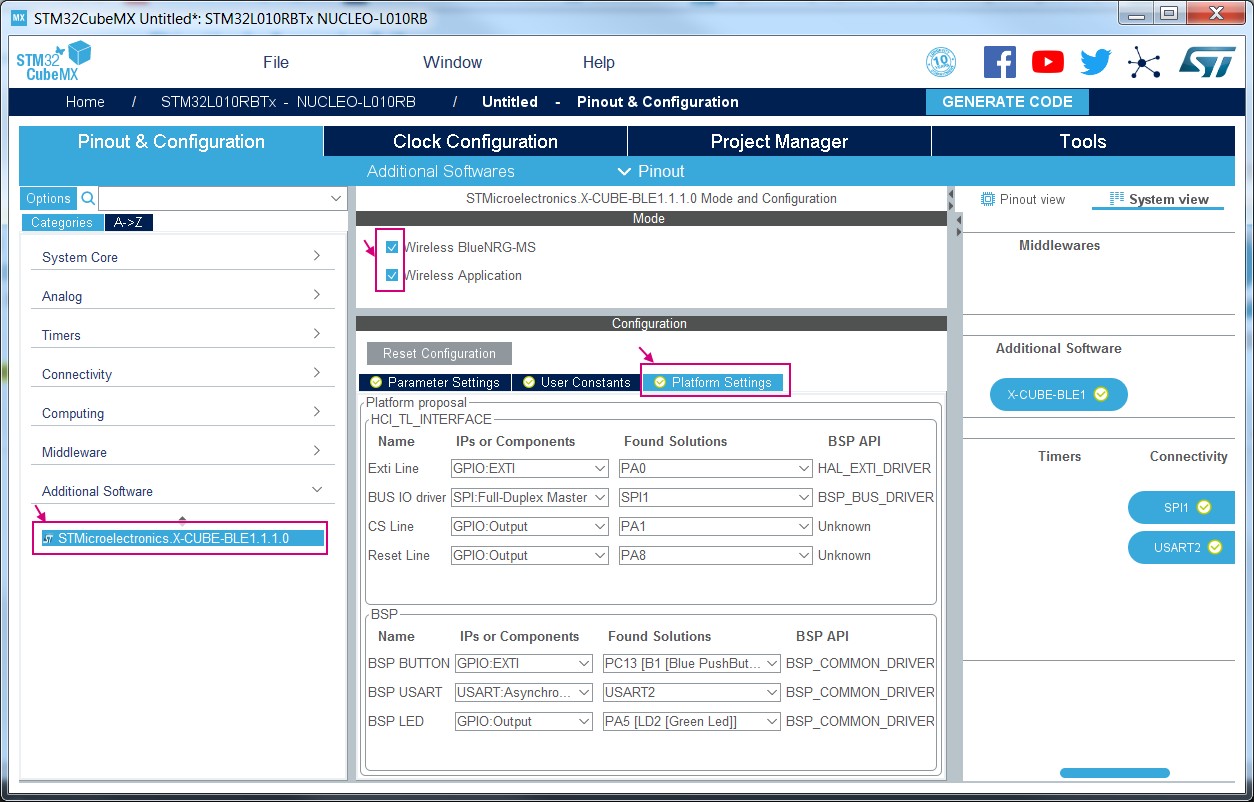Click the User Constants check icon

pyautogui.click(x=529, y=382)
